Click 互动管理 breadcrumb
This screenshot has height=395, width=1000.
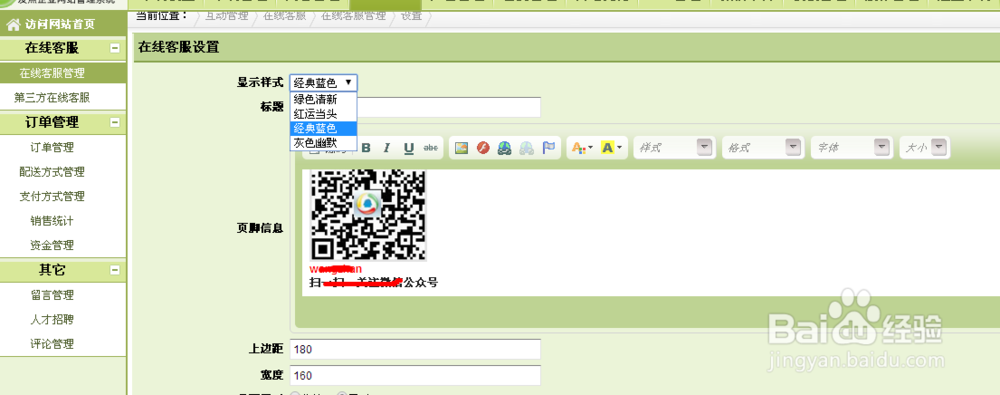226,16
